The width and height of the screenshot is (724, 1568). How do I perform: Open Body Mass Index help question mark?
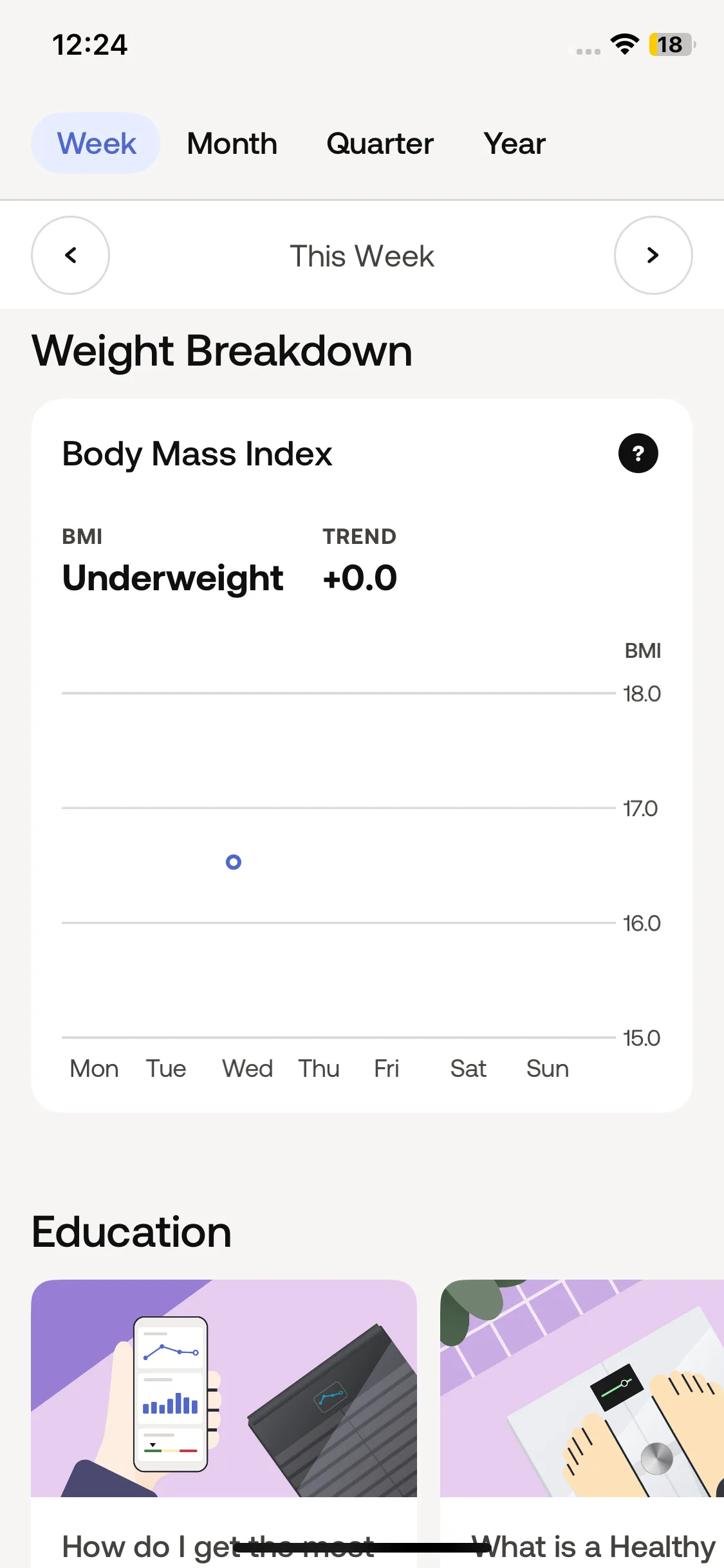click(638, 454)
